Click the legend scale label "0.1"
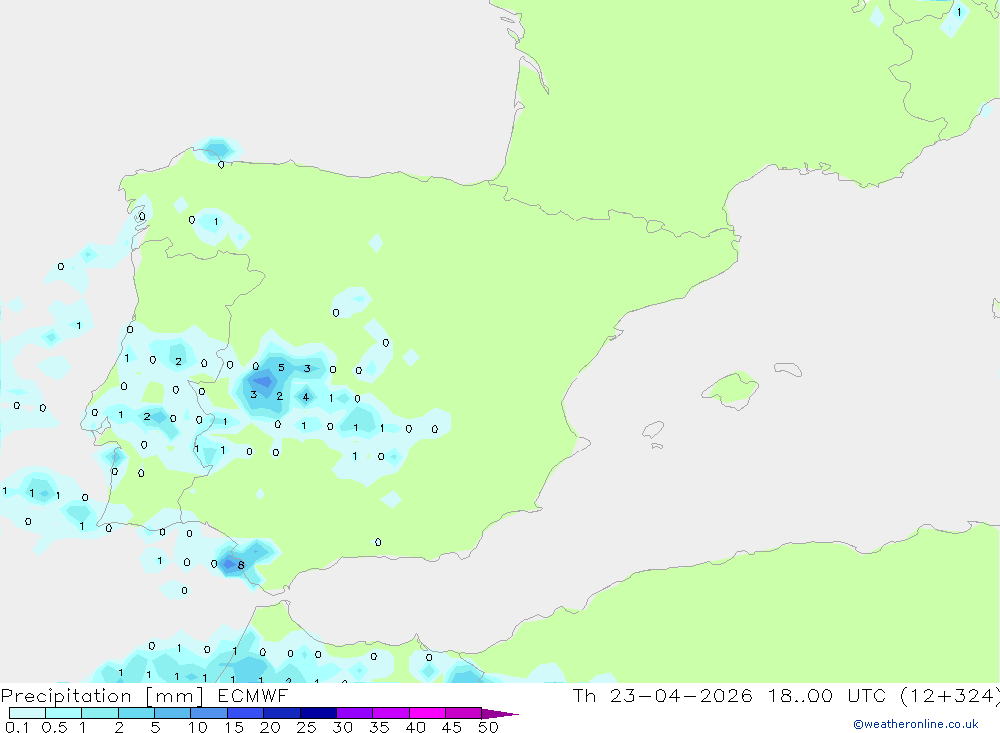The image size is (1000, 733). (17, 727)
